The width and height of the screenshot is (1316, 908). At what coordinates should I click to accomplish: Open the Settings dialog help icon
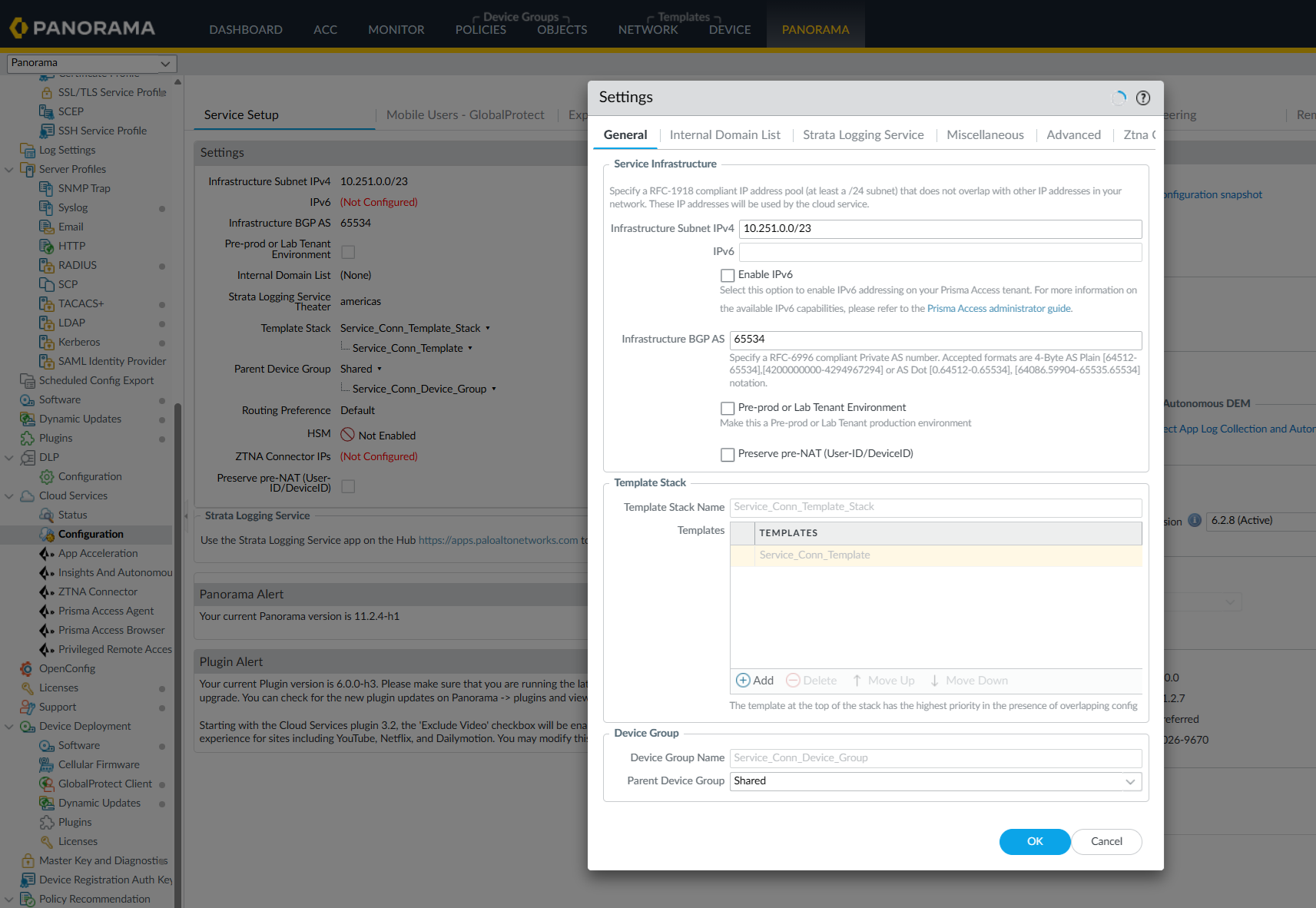click(x=1143, y=98)
